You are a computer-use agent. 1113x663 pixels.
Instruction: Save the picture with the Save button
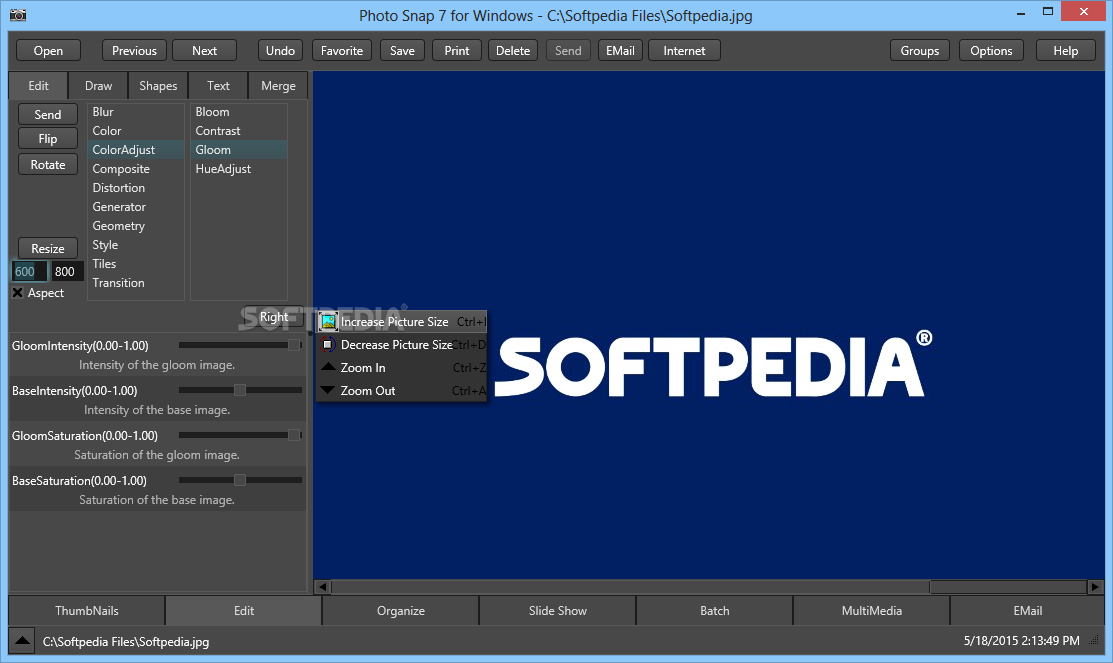click(x=402, y=50)
